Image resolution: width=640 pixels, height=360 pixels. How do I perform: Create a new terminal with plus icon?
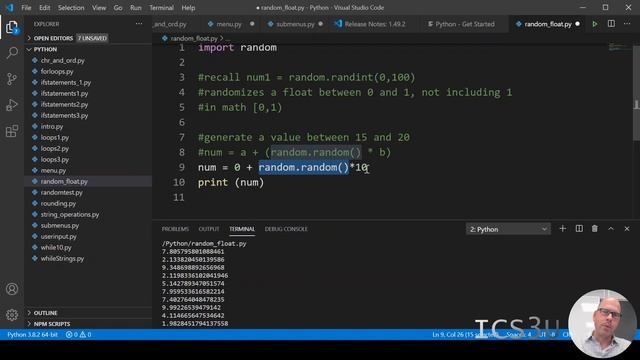(562, 229)
